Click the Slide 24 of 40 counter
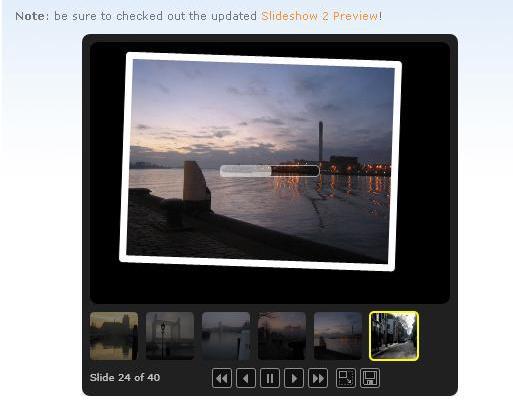The width and height of the screenshot is (513, 400). click(125, 378)
